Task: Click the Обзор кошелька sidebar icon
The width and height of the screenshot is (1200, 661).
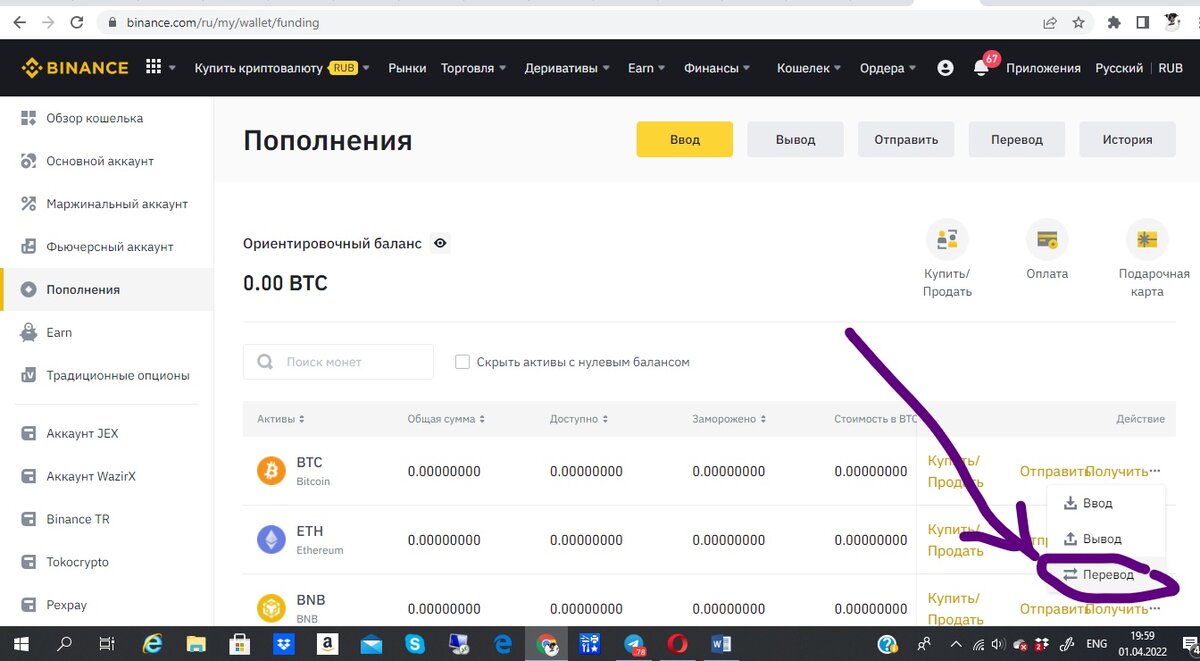Action: [28, 118]
